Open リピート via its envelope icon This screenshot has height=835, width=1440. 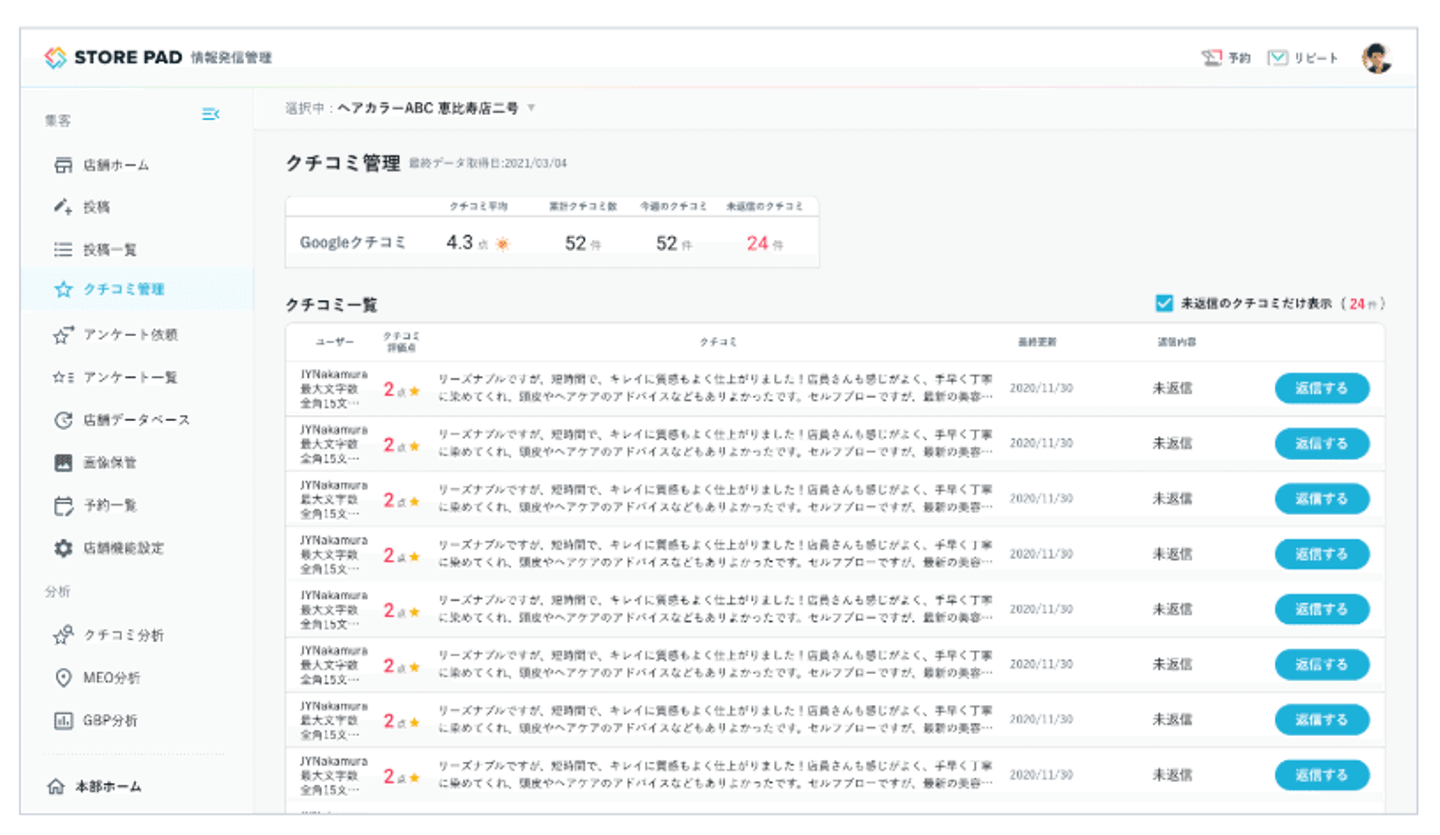1277,58
